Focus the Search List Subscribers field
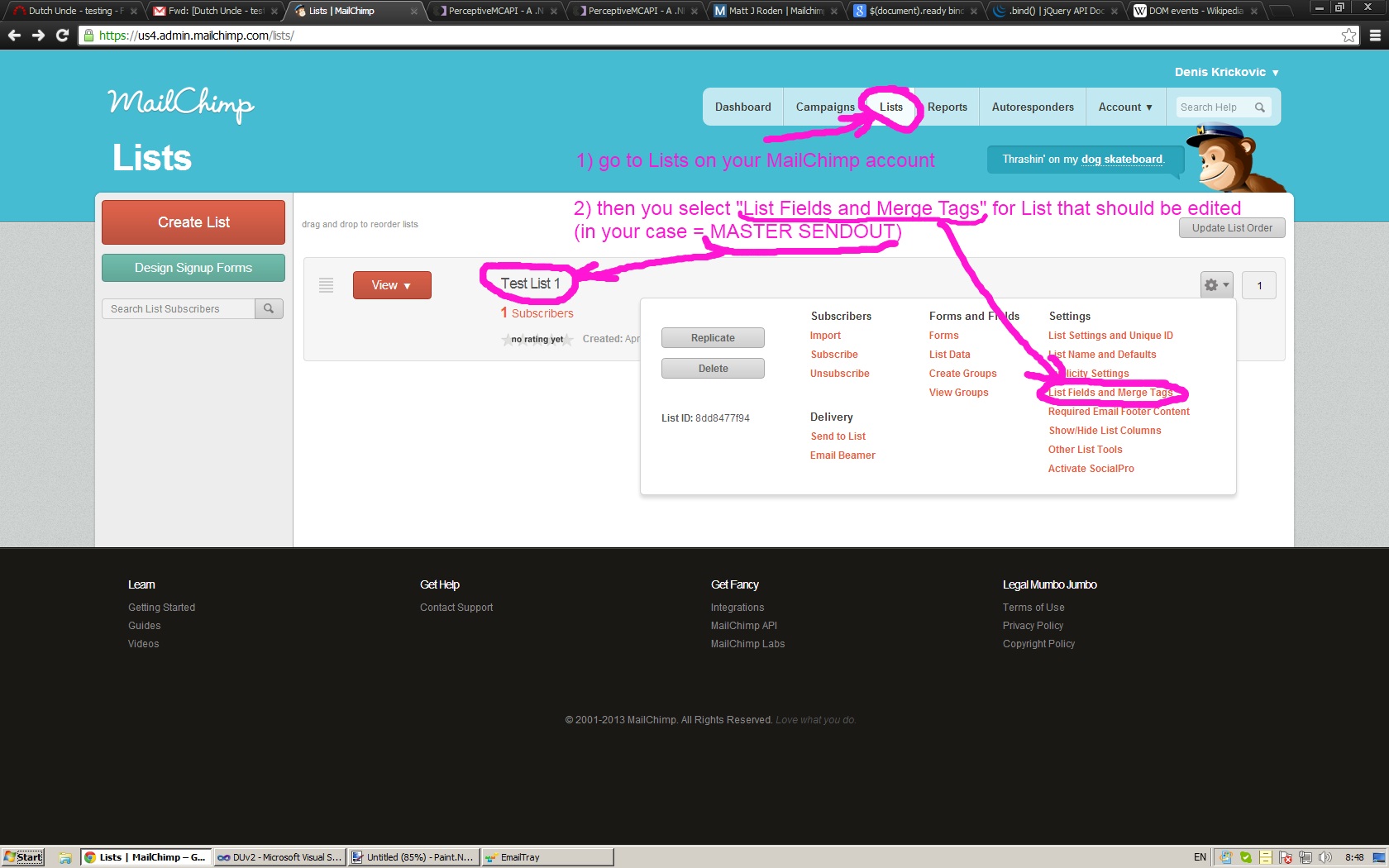 179,308
